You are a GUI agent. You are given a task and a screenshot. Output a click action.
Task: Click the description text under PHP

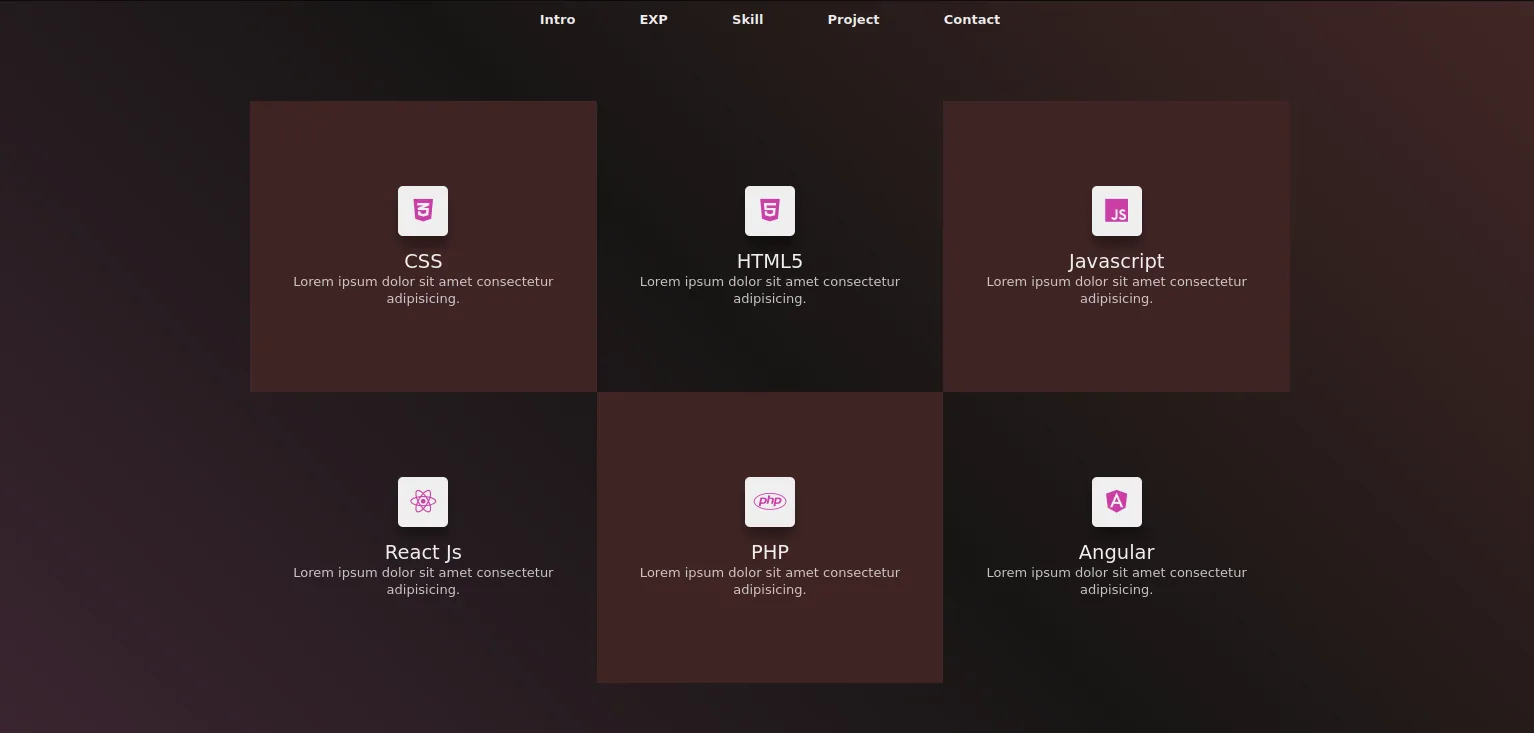tap(770, 581)
